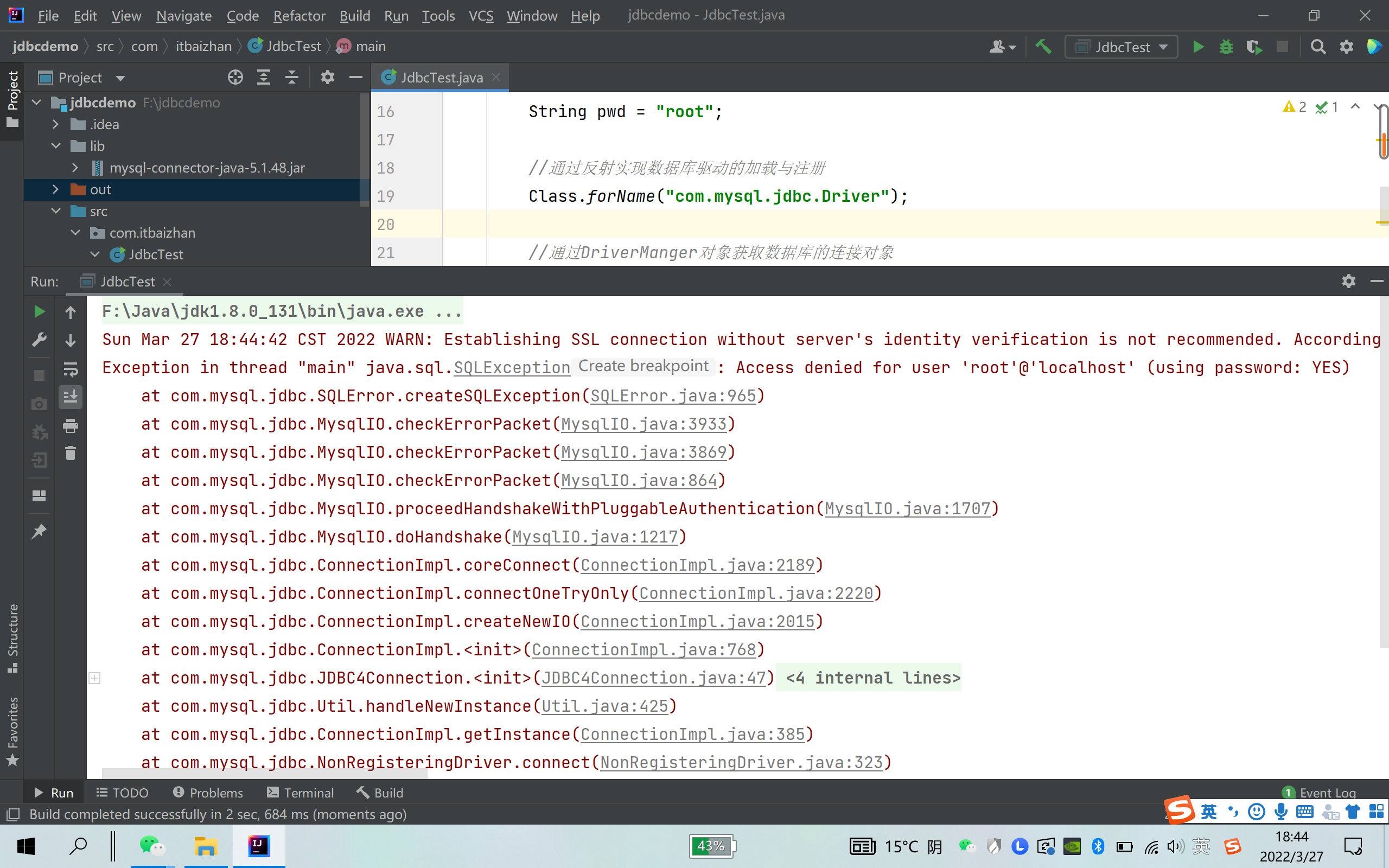
Task: Click the stop button in main toolbar
Action: [1282, 47]
